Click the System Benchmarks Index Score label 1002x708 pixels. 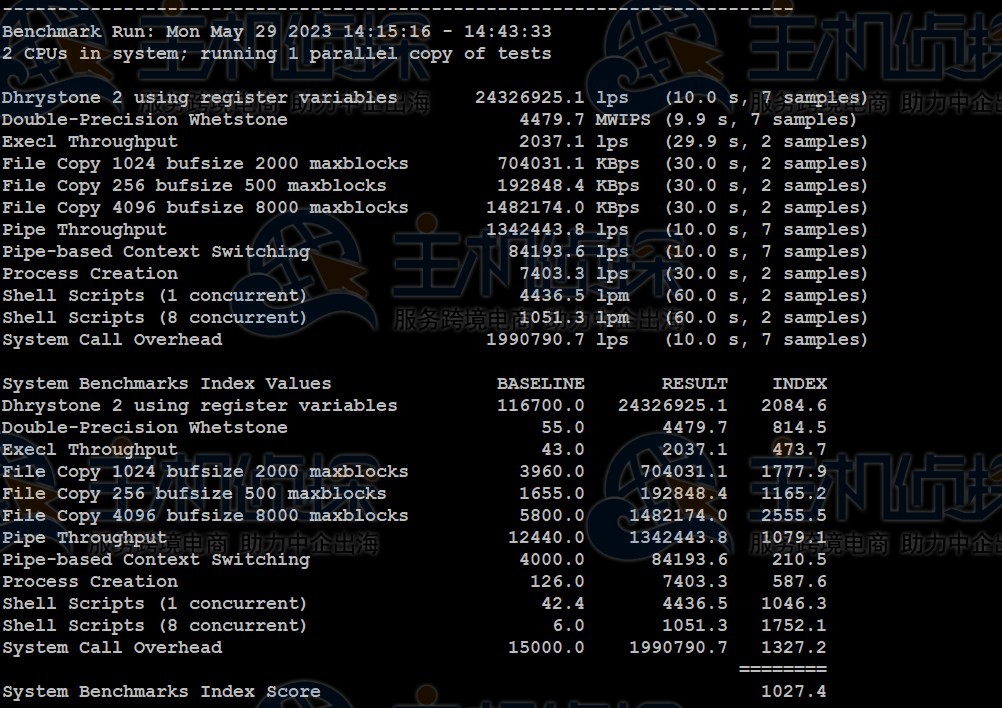pos(161,692)
